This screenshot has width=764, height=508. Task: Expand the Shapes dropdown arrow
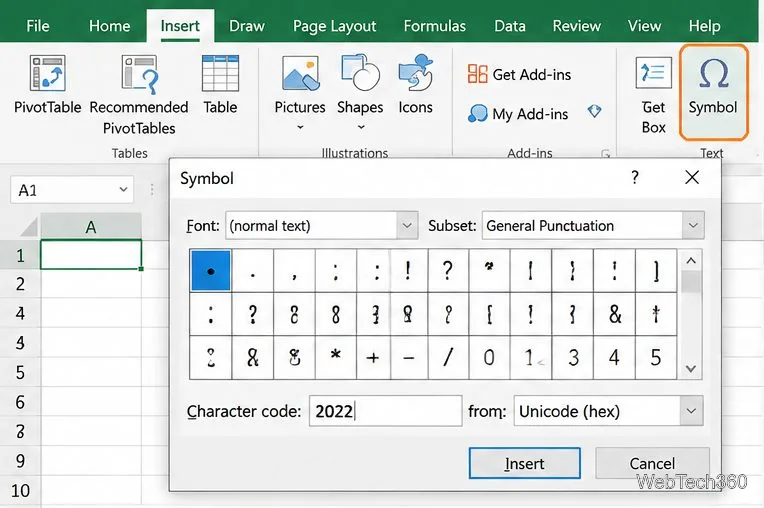(x=361, y=127)
